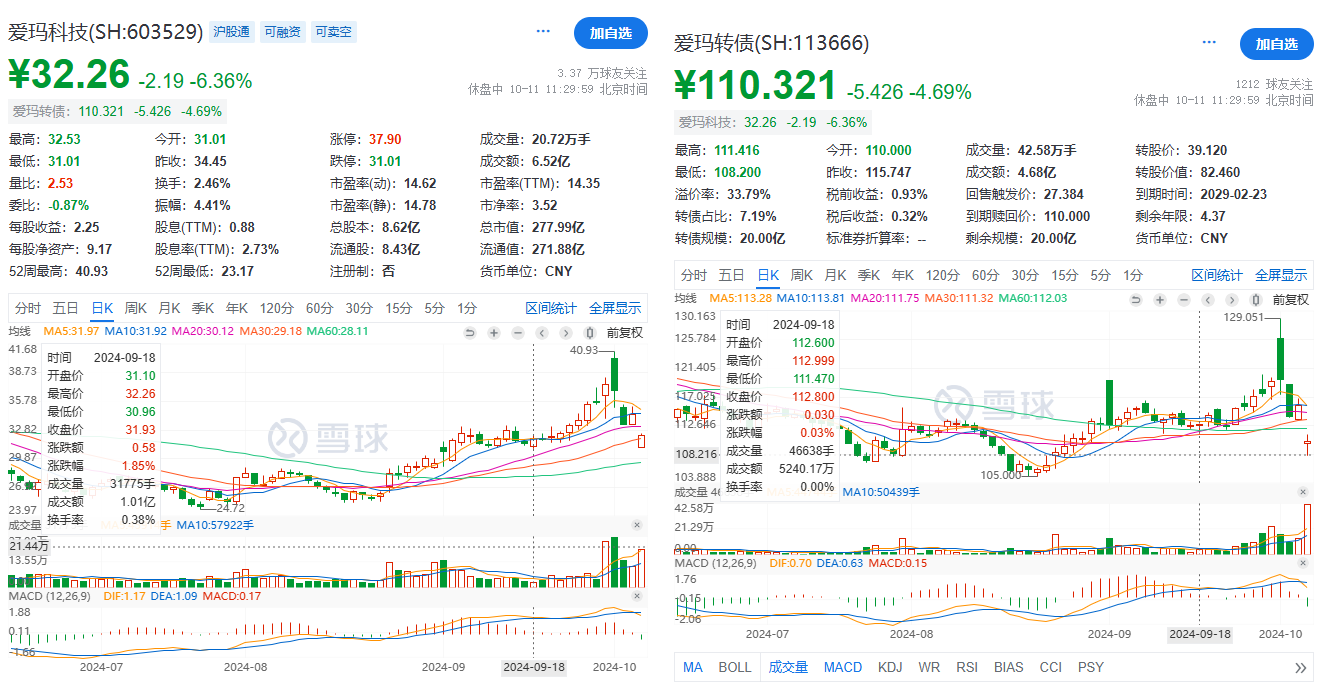Open 全屏显示 for the 爱玛科技 chart

[x=615, y=308]
